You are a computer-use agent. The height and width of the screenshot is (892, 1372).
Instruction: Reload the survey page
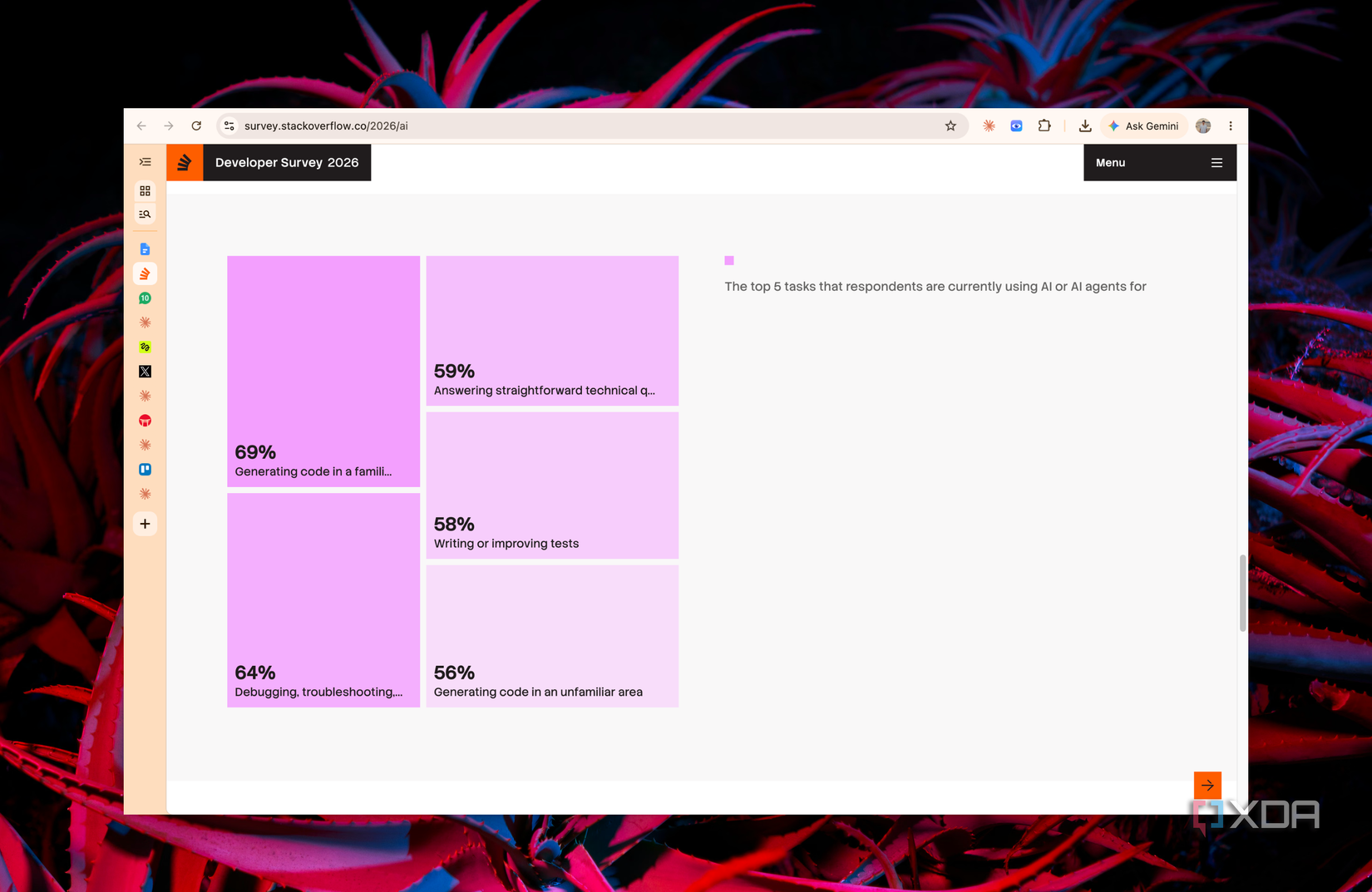point(196,126)
